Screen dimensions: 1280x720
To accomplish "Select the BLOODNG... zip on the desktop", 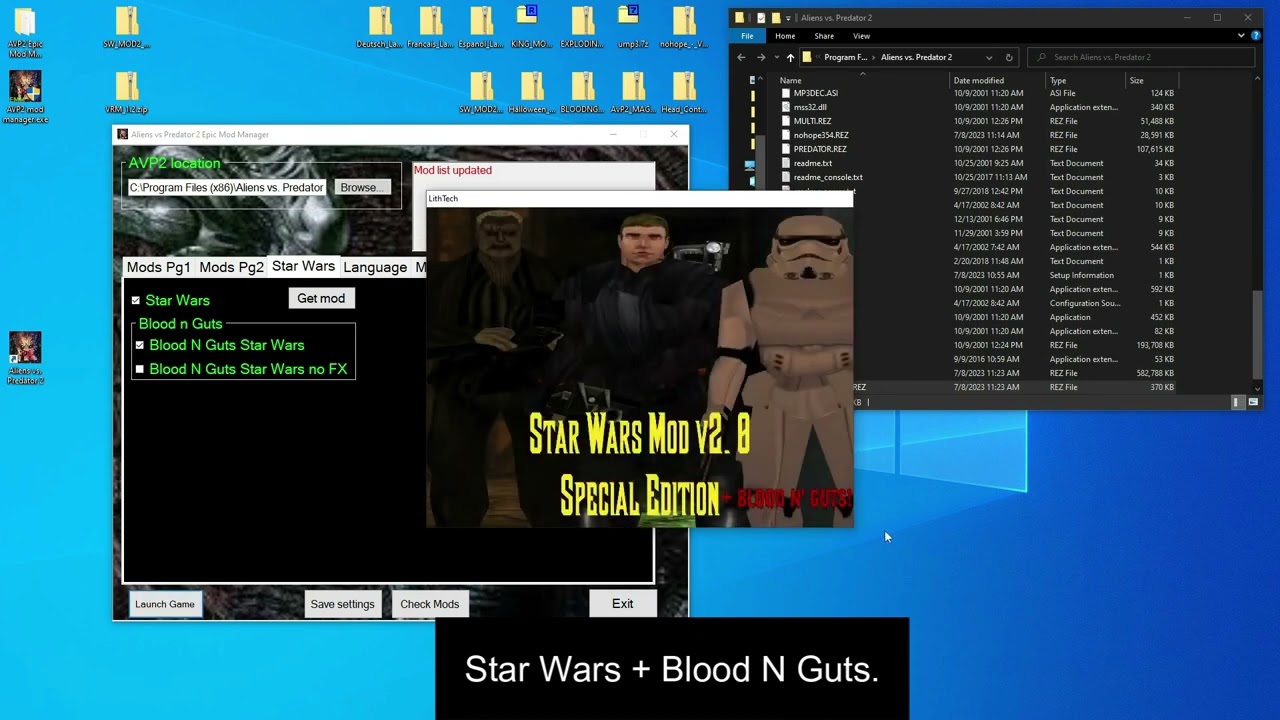I will pos(582,93).
